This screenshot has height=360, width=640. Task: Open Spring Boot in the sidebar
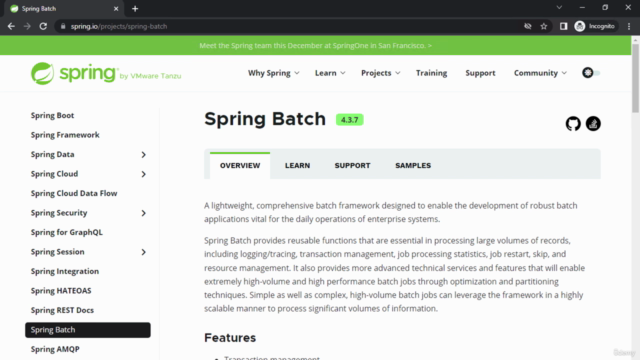[52, 116]
